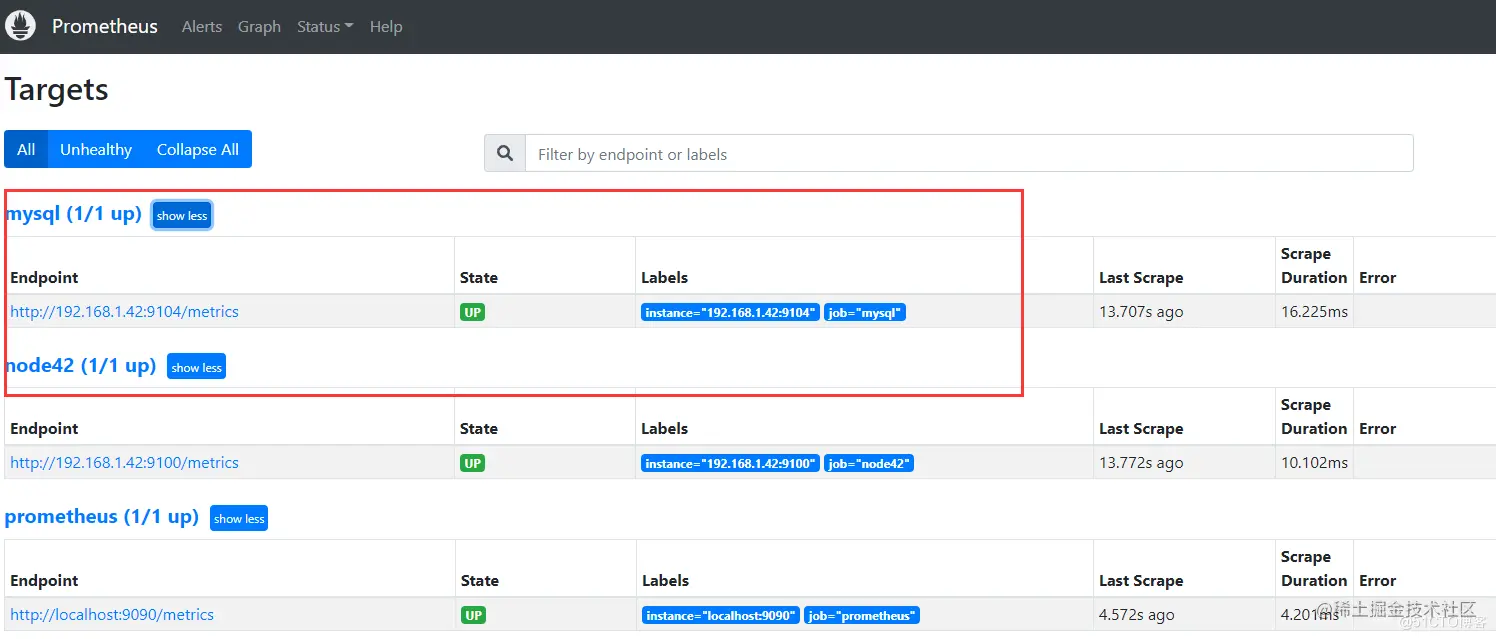Click the mysql (1/1 up) heading

pyautogui.click(x=74, y=214)
